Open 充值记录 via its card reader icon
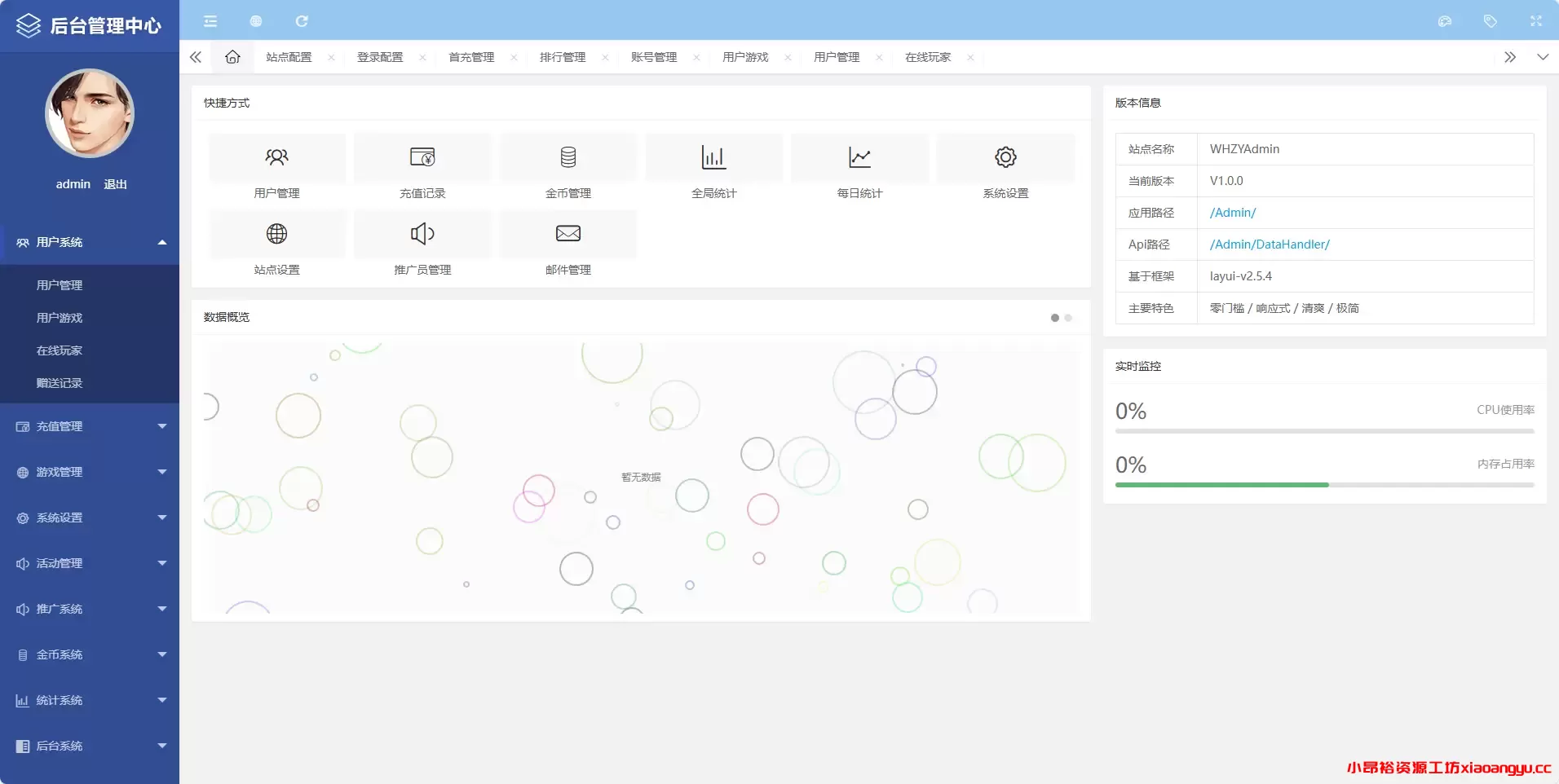Image resolution: width=1559 pixels, height=784 pixels. coord(422,157)
